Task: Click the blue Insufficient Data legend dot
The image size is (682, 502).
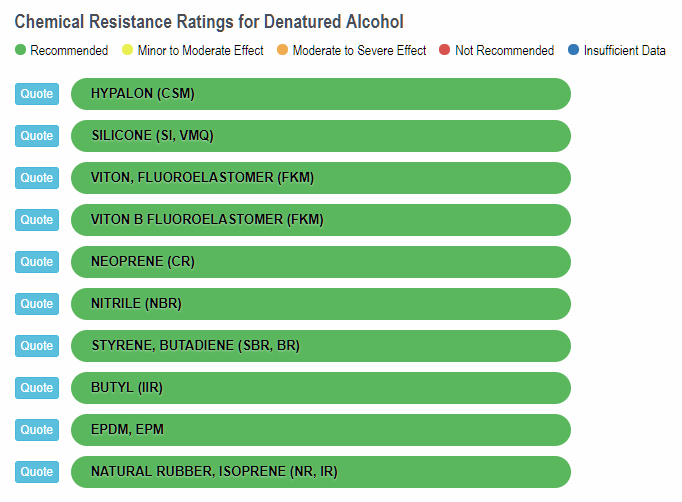Action: (573, 50)
